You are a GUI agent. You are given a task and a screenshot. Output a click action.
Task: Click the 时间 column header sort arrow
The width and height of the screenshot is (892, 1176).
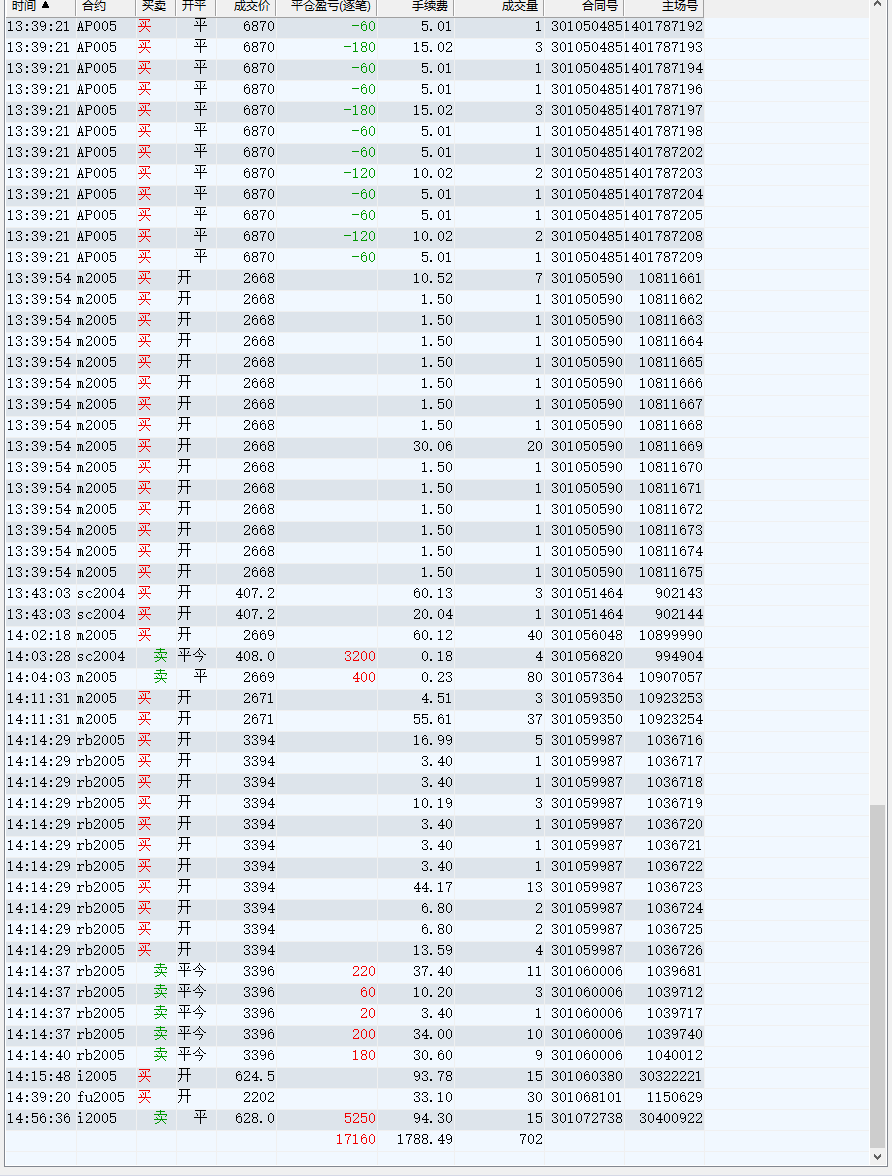pos(45,6)
